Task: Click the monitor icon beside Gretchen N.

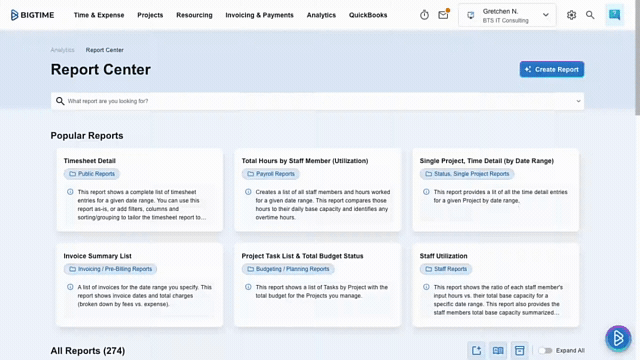Action: coord(471,15)
